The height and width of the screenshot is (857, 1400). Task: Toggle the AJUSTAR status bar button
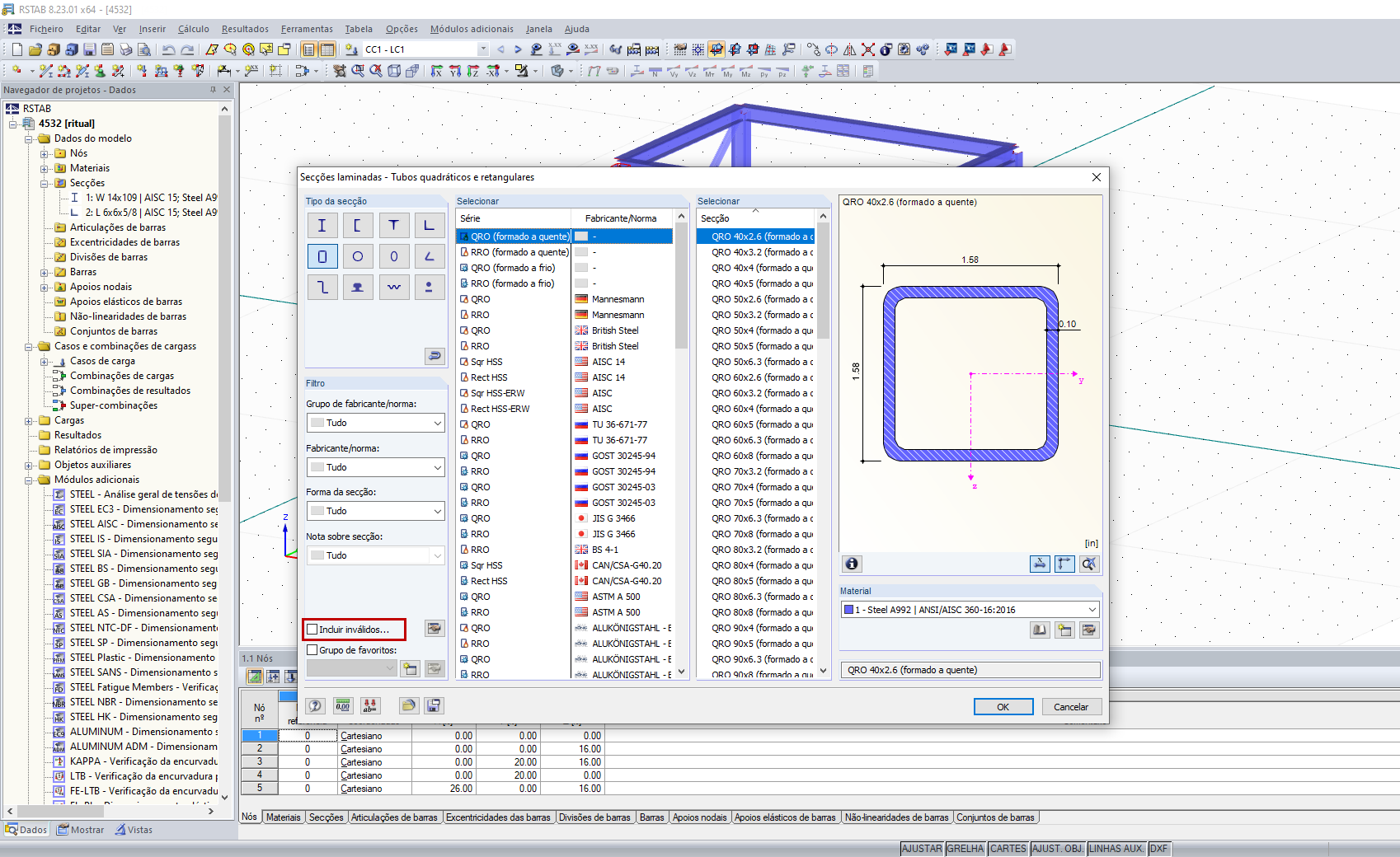922,849
